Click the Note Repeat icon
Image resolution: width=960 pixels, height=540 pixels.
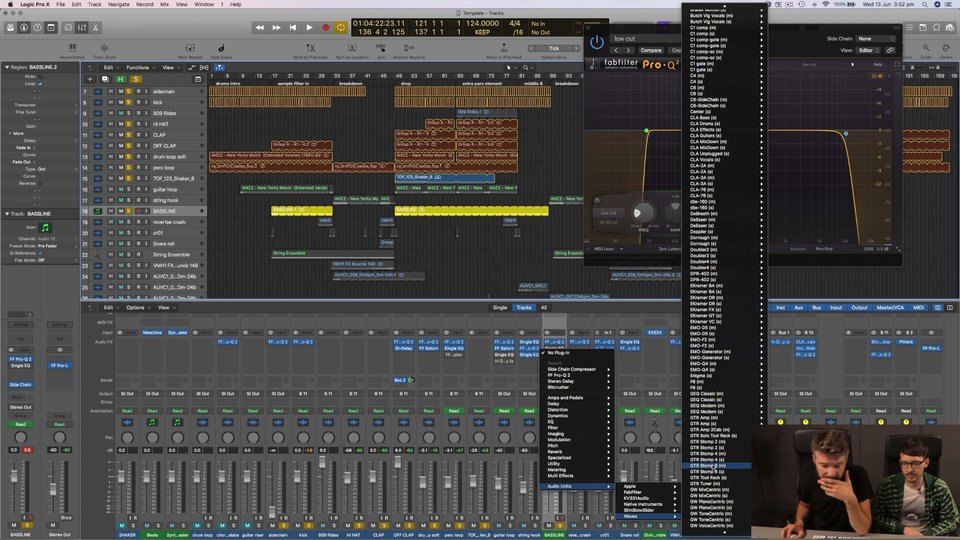point(190,48)
